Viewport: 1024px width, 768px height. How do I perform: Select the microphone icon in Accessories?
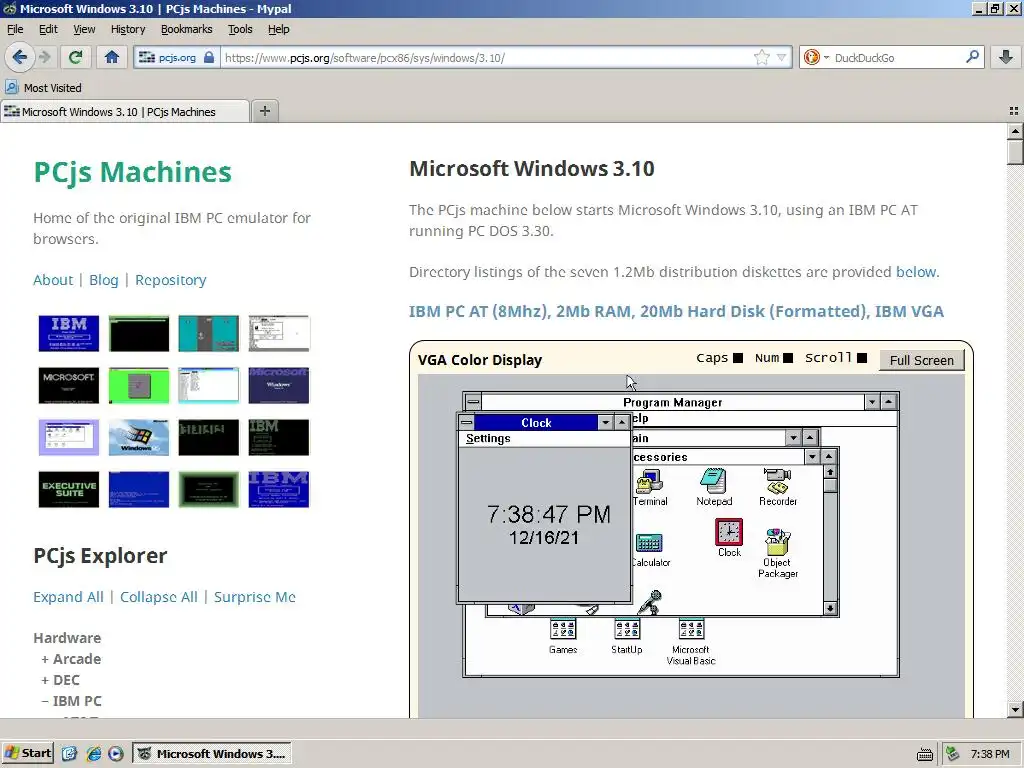[x=650, y=602]
